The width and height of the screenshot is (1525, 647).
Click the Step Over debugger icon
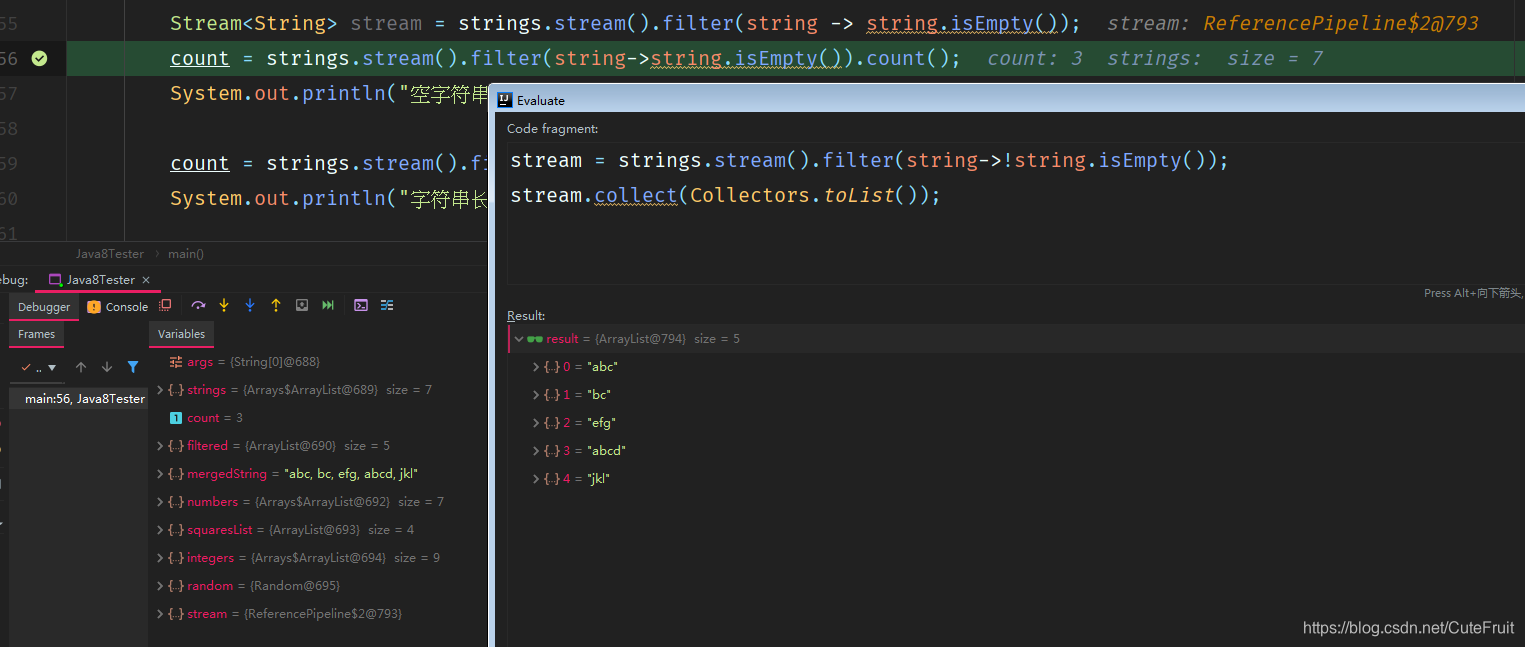coord(198,305)
